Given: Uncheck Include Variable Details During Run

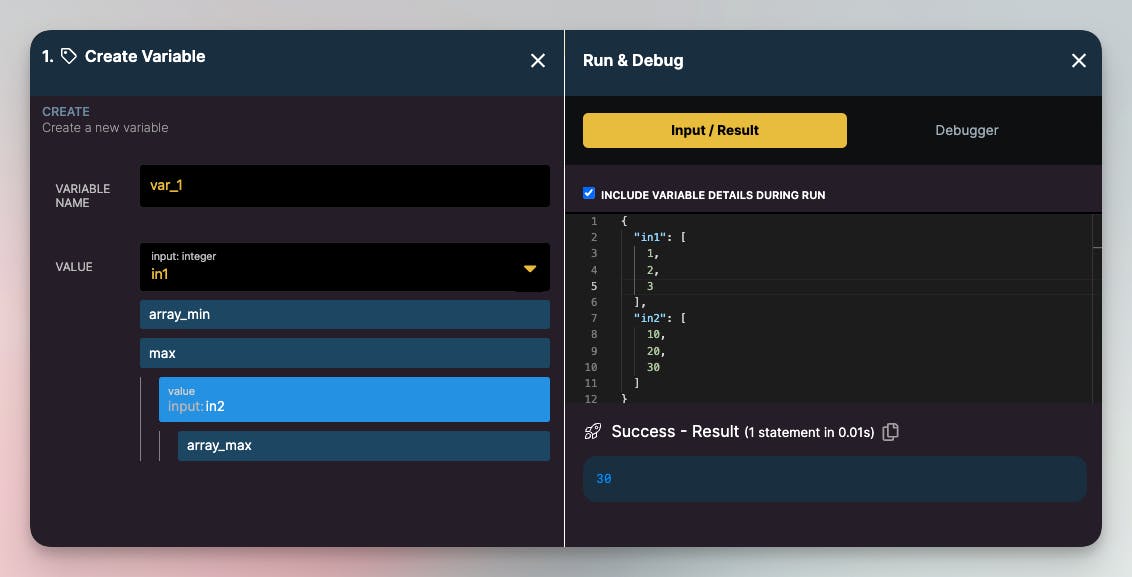Looking at the screenshot, I should (589, 193).
